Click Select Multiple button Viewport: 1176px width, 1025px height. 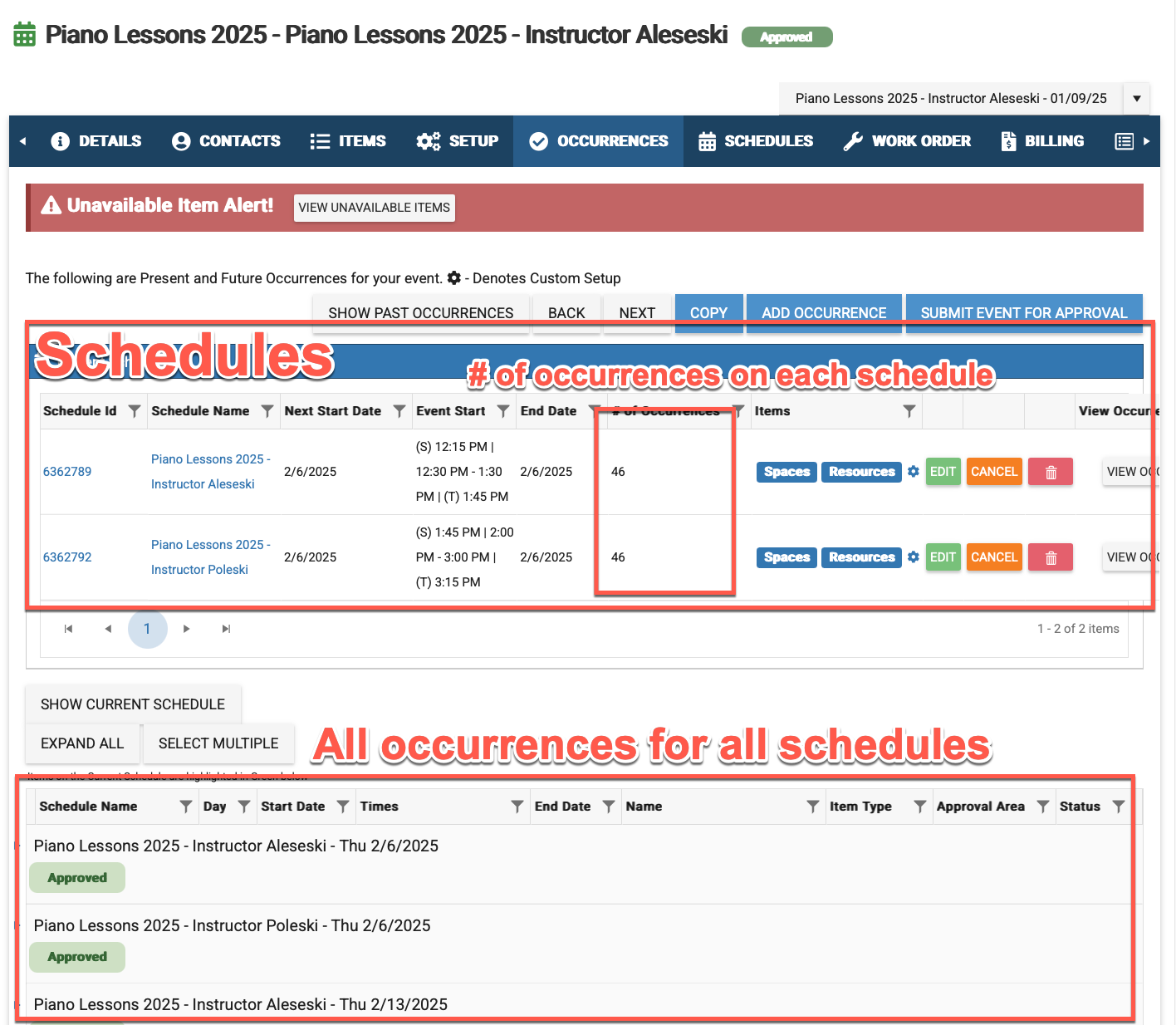[x=218, y=743]
